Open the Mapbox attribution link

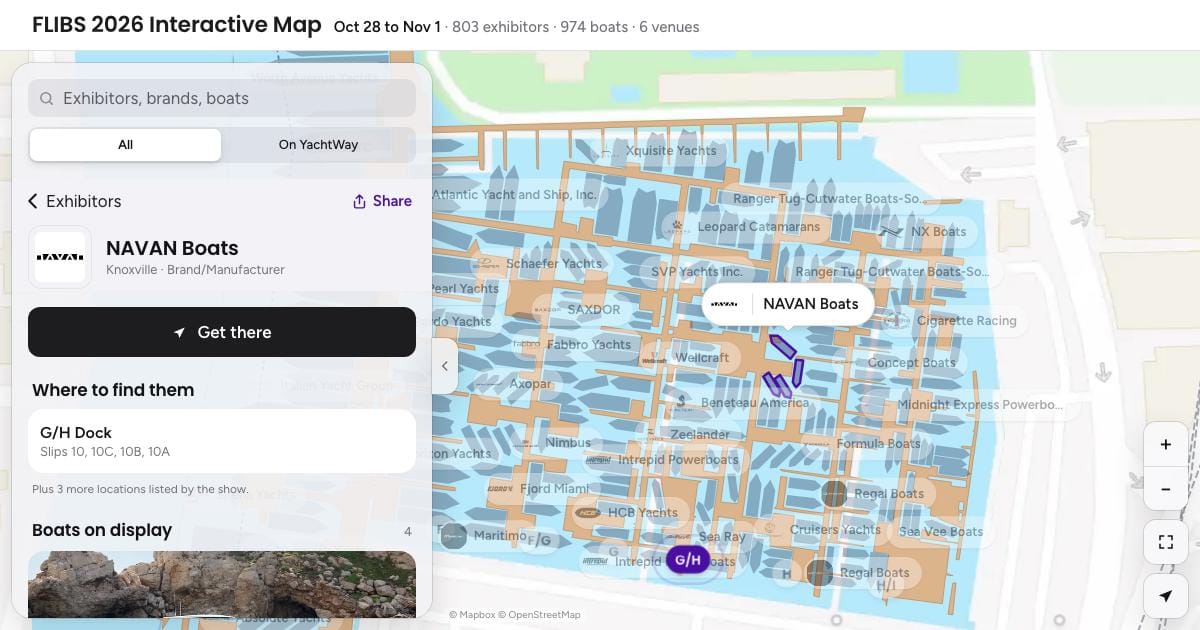pyautogui.click(x=471, y=615)
